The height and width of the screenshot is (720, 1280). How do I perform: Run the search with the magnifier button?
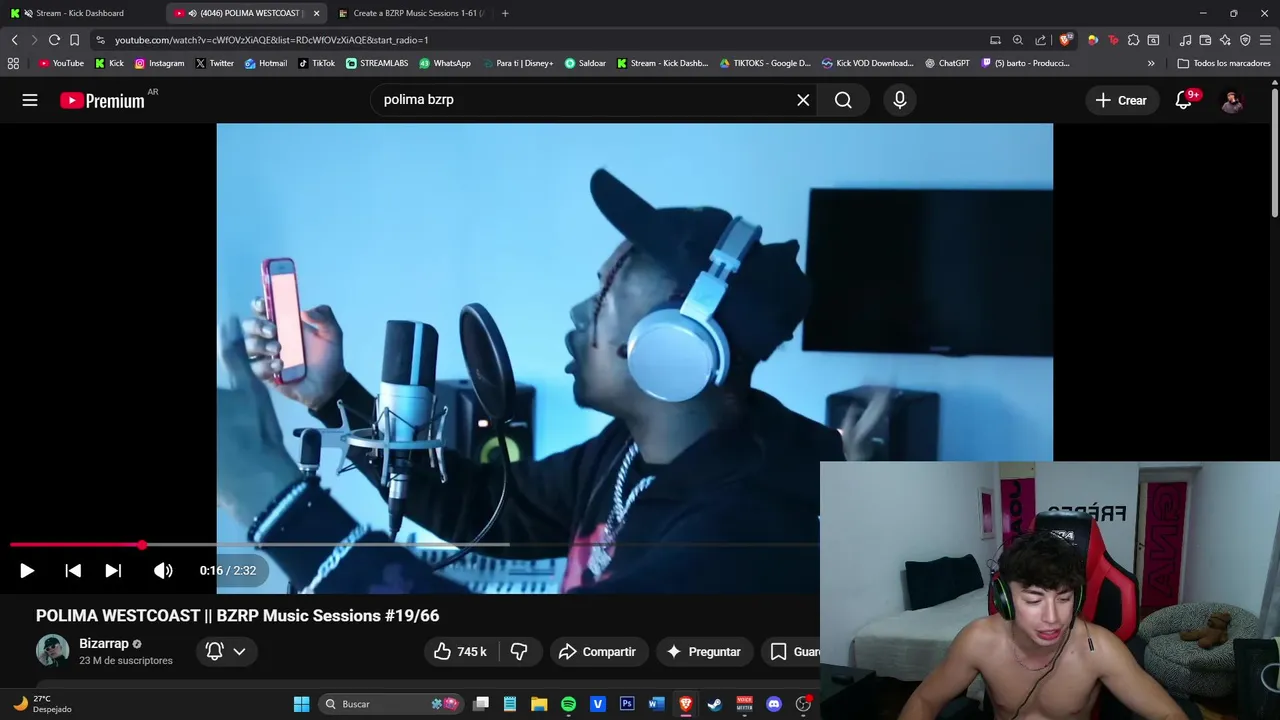tap(843, 100)
